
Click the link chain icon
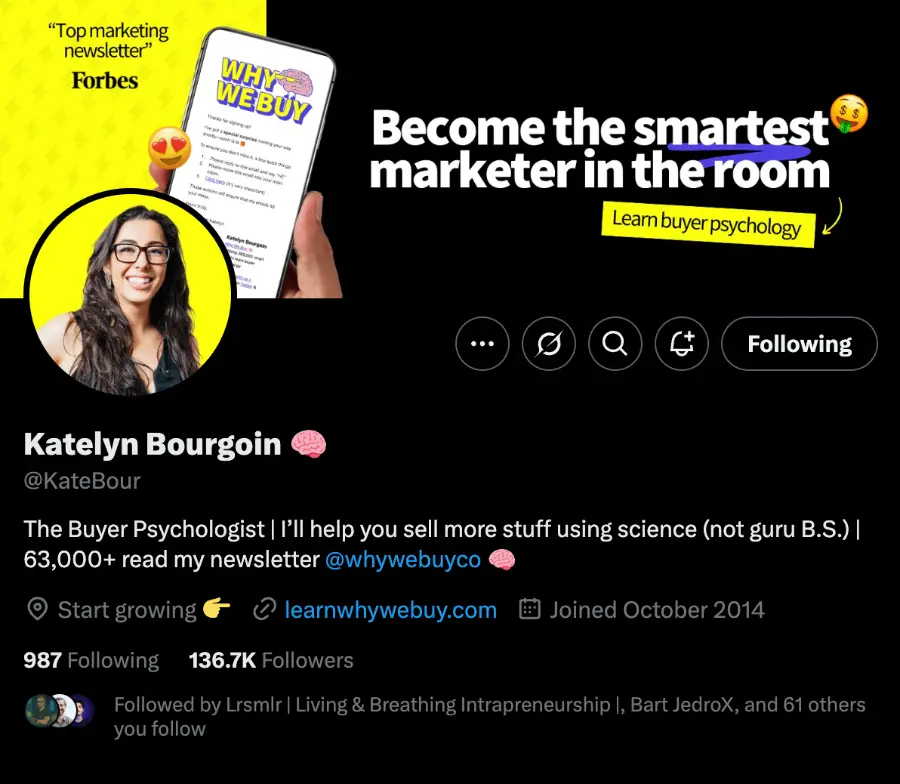(264, 610)
